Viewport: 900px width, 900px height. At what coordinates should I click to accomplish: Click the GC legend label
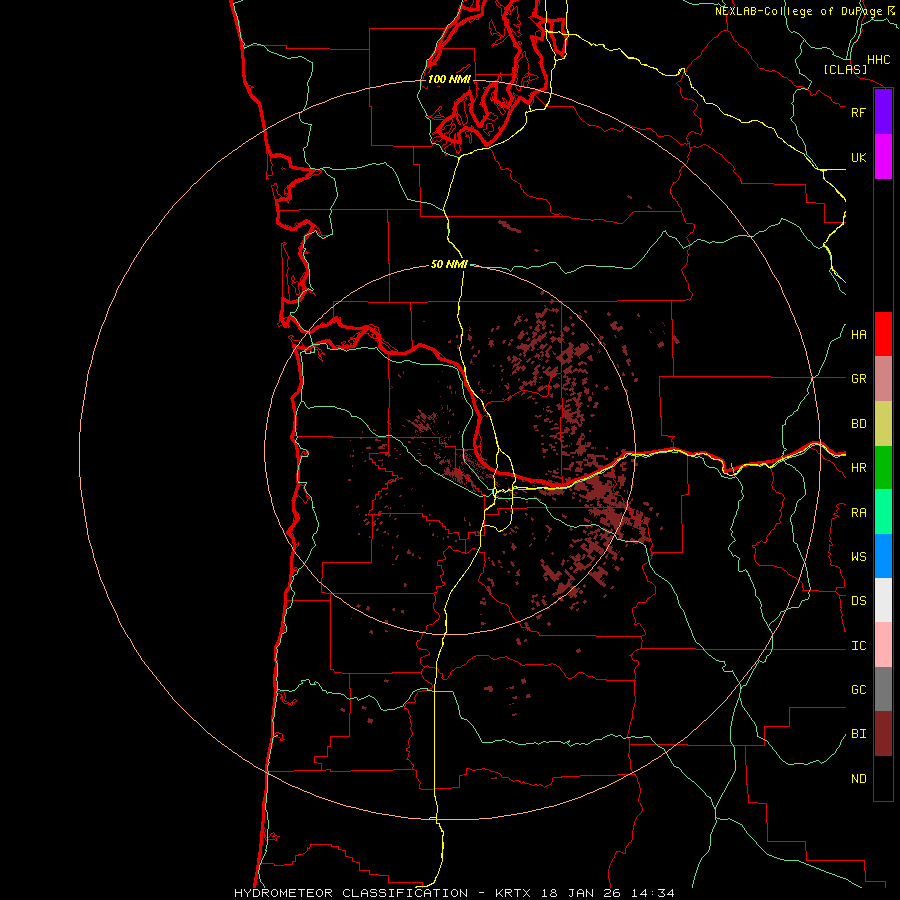tap(858, 690)
